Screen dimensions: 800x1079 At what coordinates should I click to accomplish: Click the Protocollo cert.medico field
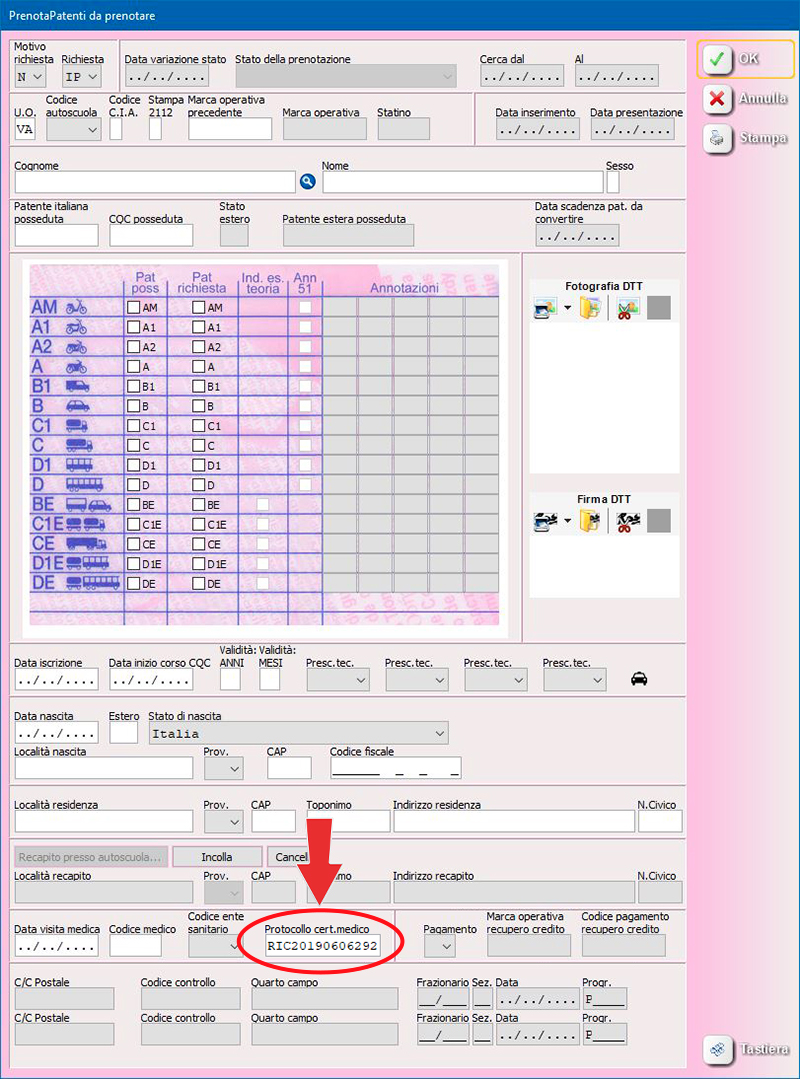click(x=323, y=946)
